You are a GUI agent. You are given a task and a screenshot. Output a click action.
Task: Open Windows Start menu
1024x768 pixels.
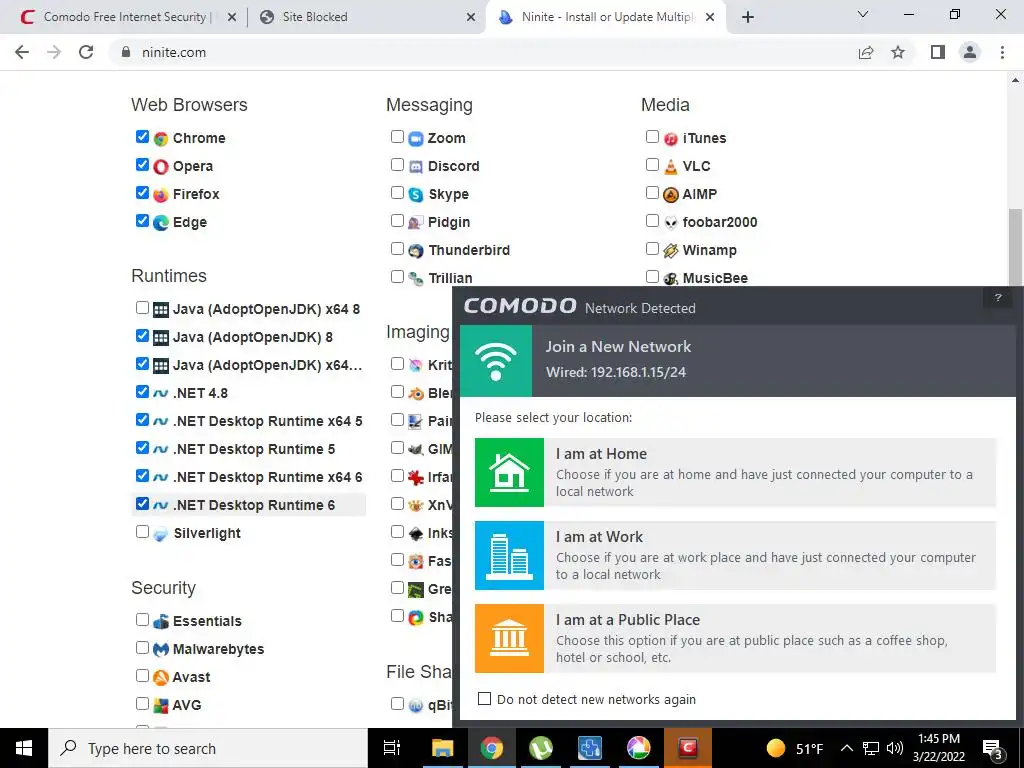pos(24,748)
